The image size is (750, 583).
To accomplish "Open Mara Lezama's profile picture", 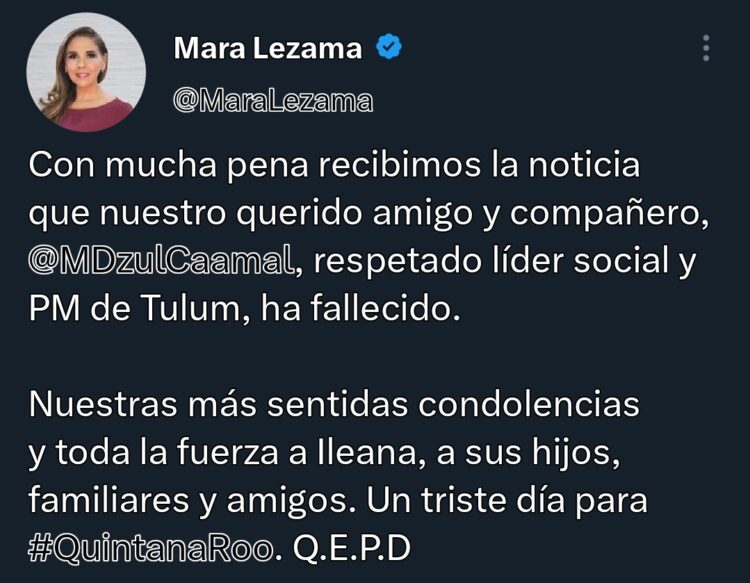I will click(x=86, y=72).
